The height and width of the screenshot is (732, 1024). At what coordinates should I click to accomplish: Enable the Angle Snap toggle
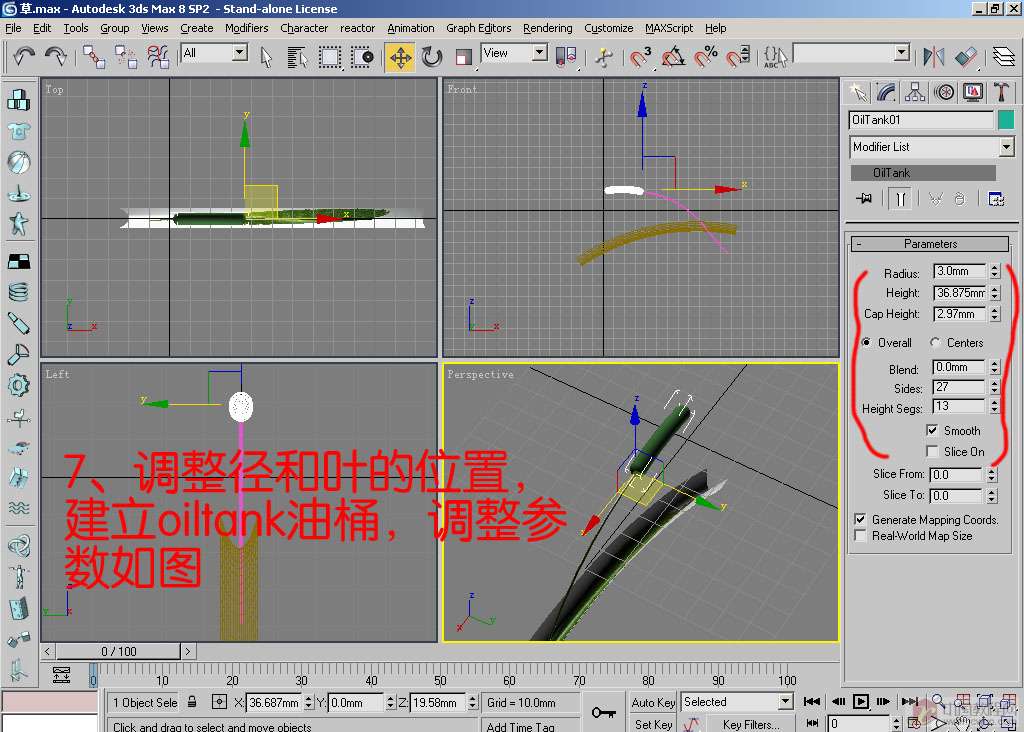673,57
